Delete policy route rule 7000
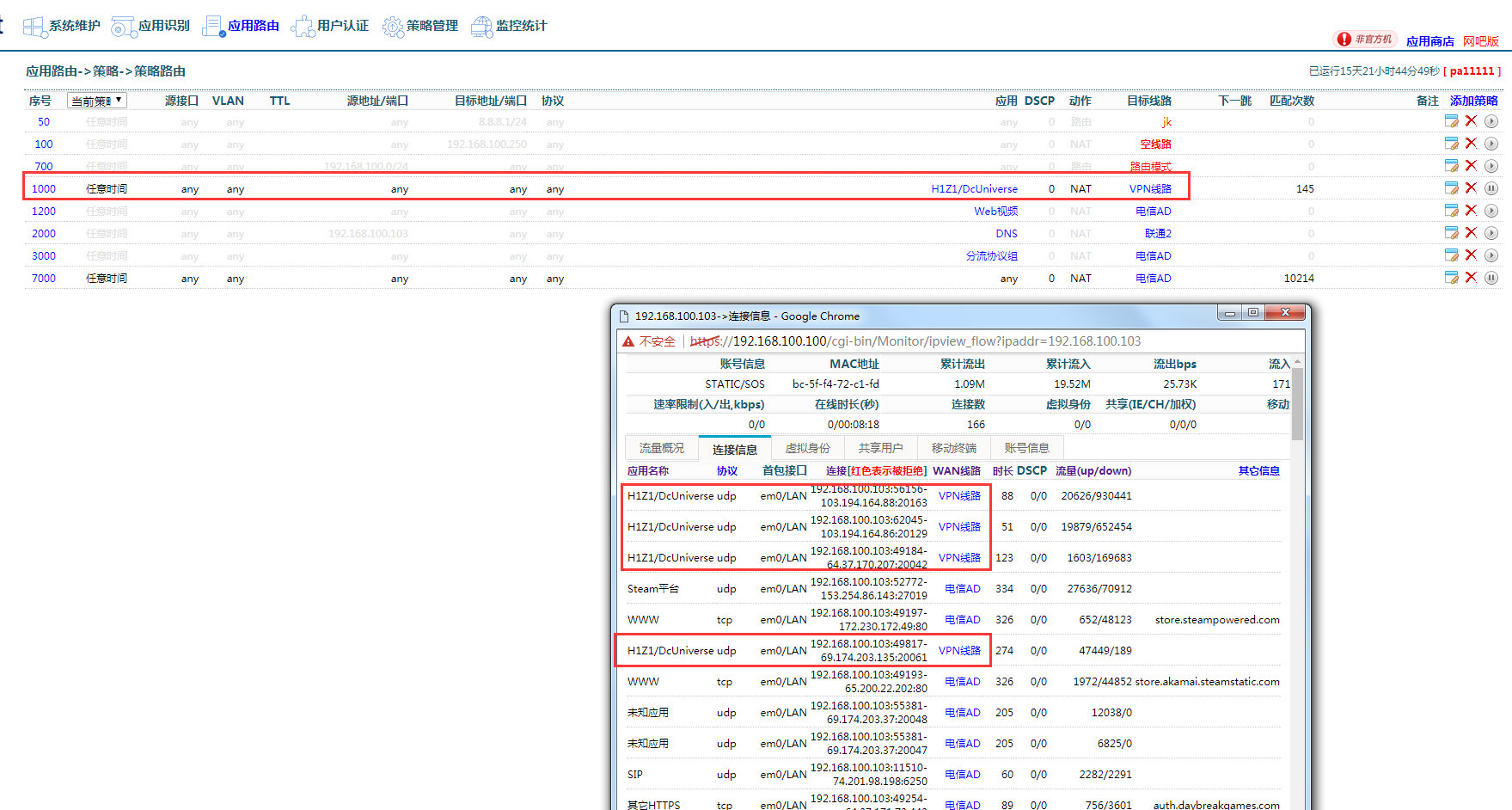 1471,278
